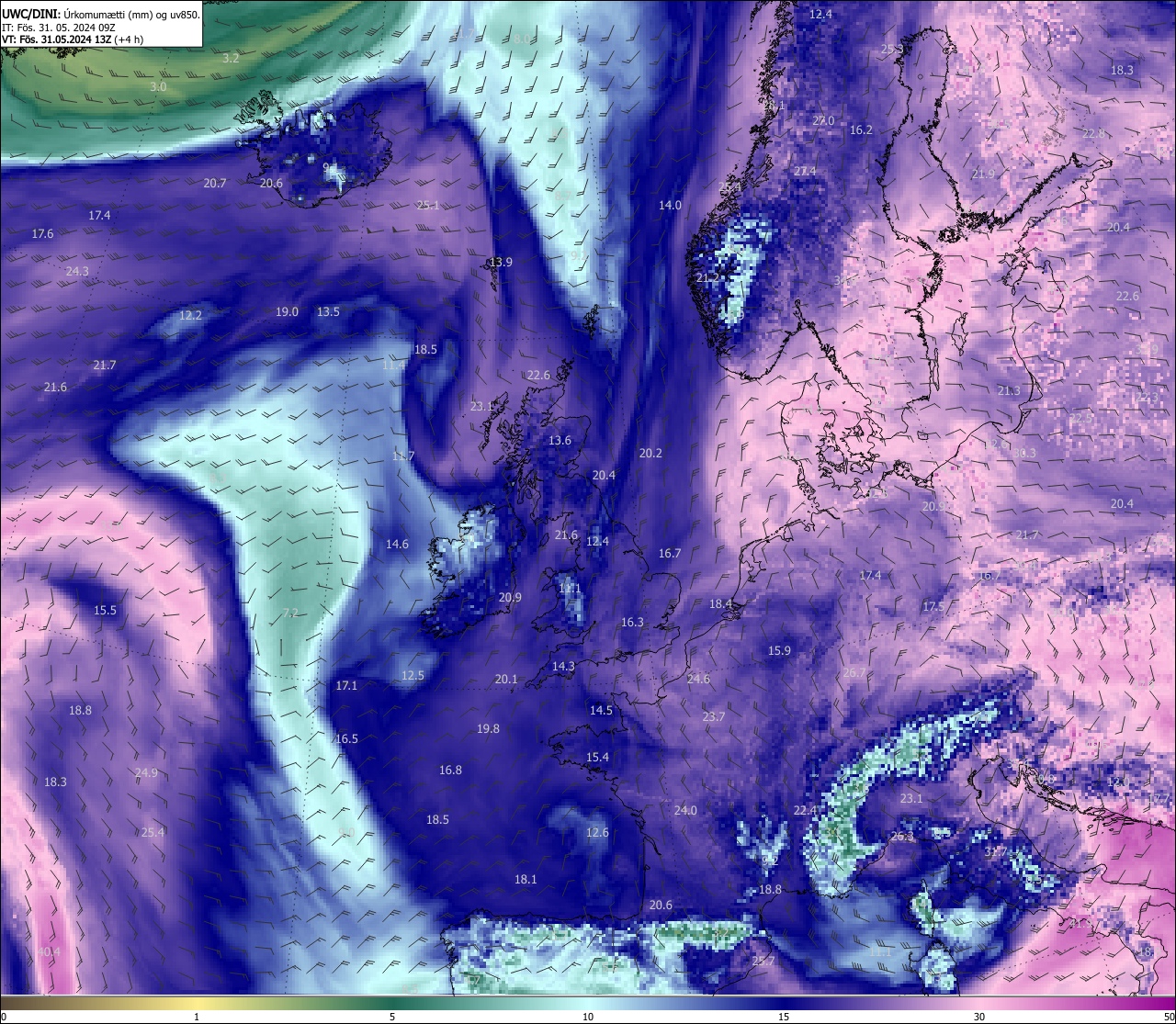Image resolution: width=1176 pixels, height=1024 pixels.
Task: Click the '18.4' value near the Netherlands
Action: tap(720, 604)
